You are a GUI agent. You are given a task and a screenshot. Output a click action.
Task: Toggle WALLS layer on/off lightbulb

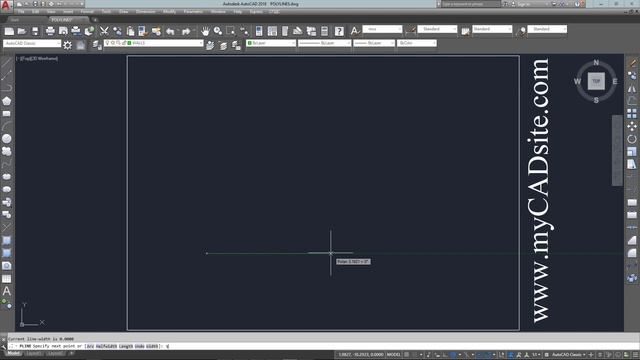[x=107, y=43]
